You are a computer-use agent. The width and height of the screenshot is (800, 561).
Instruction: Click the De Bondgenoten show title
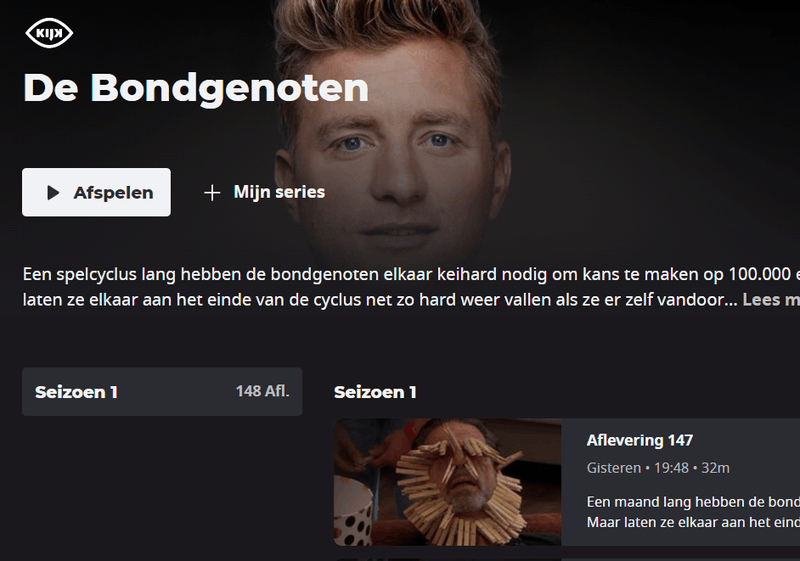(x=196, y=88)
